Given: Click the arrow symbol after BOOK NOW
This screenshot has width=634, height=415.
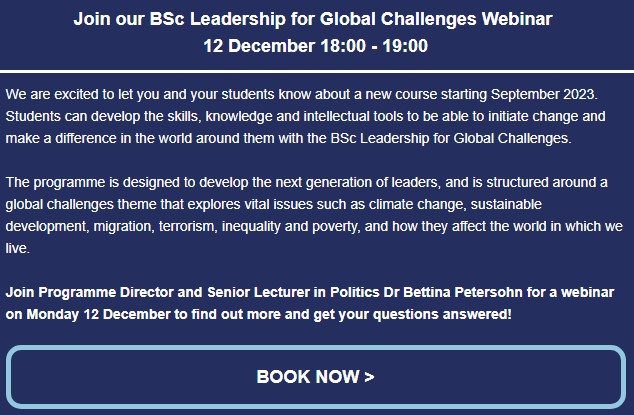Looking at the screenshot, I should coord(369,377).
